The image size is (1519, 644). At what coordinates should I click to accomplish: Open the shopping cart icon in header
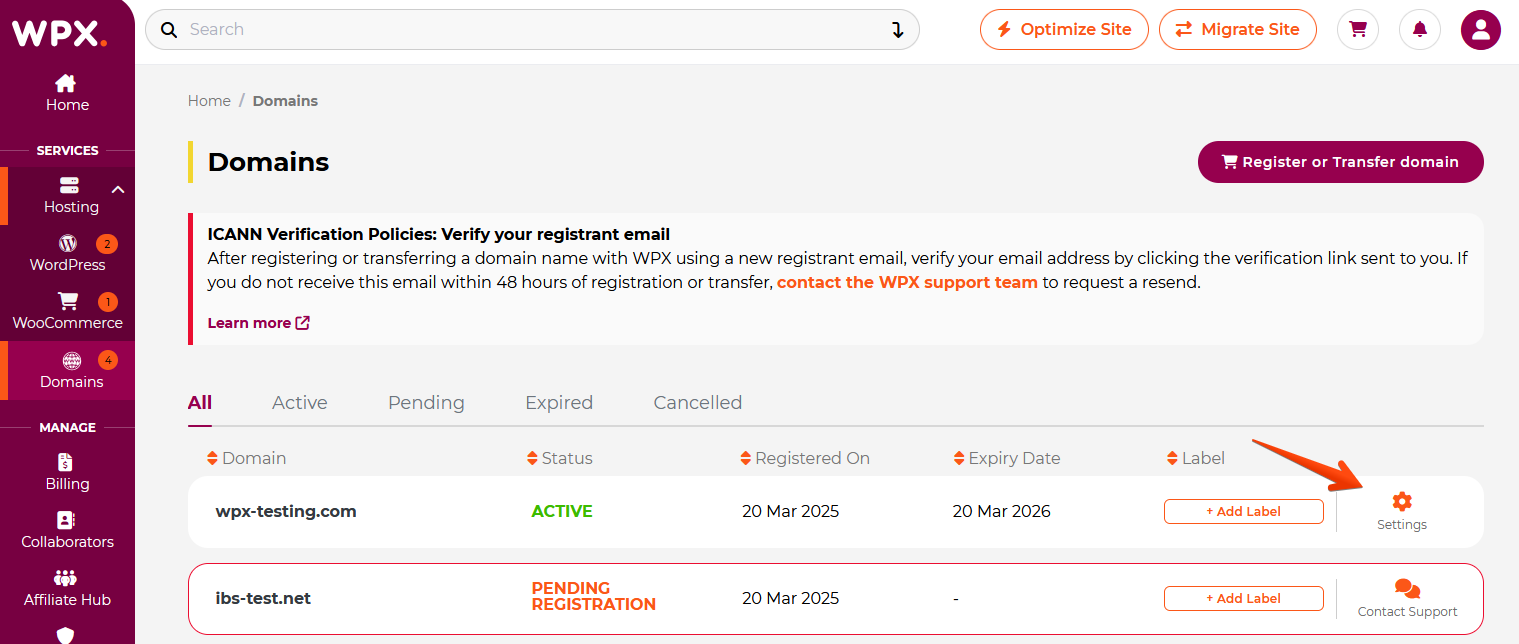click(x=1358, y=30)
